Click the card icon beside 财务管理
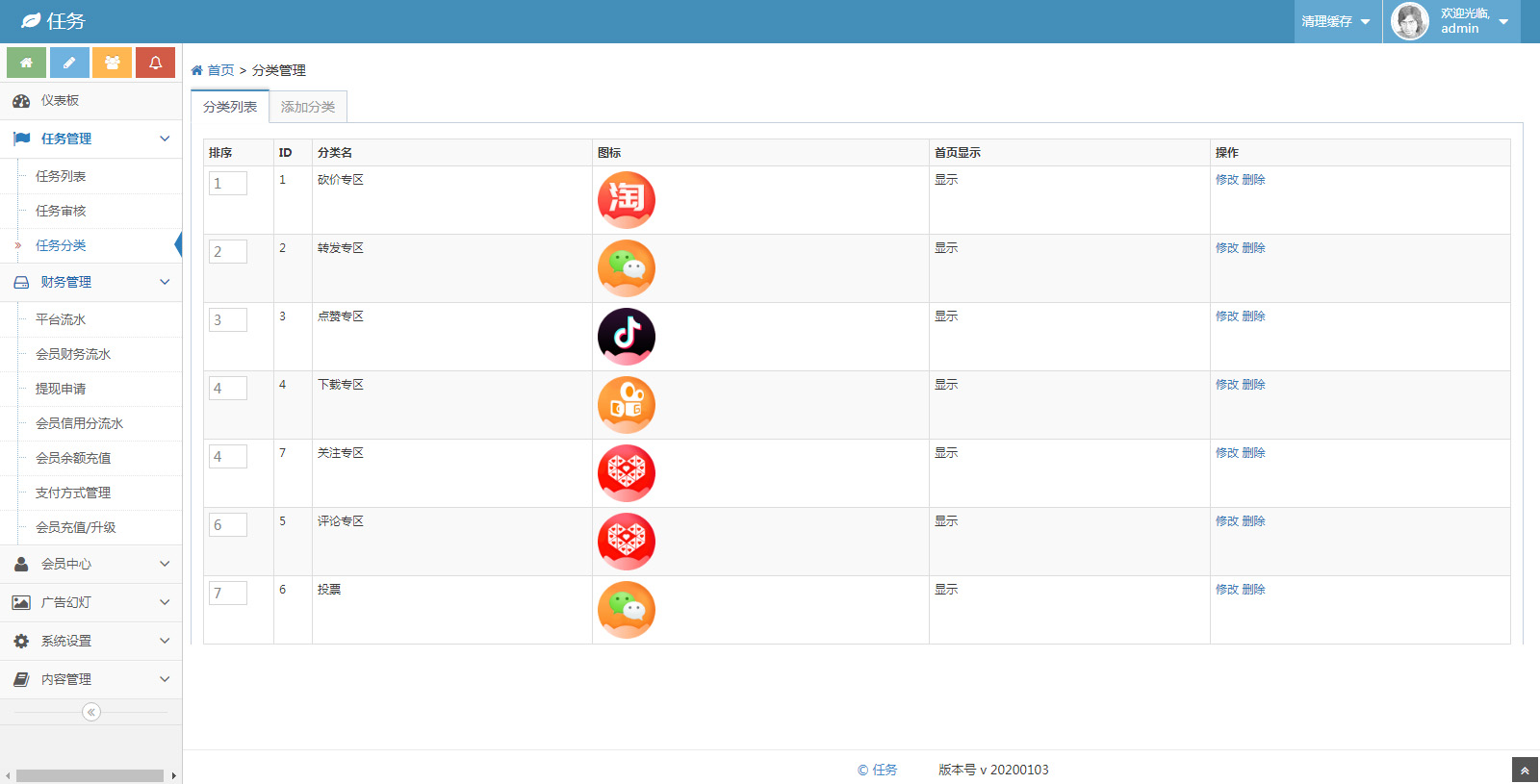Viewport: 1540px width, 784px height. click(21, 282)
